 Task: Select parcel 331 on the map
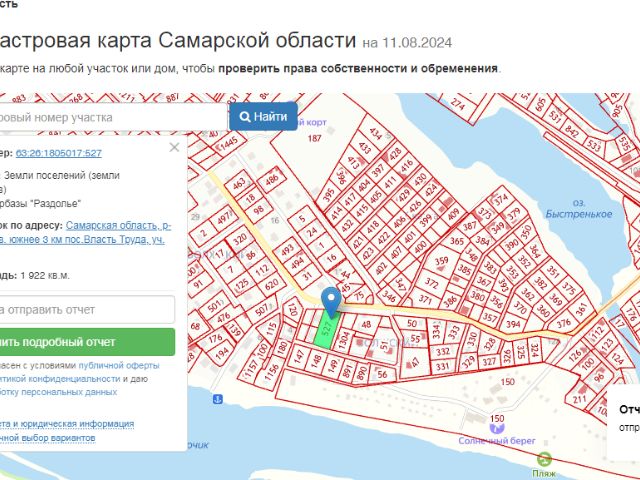point(442,367)
